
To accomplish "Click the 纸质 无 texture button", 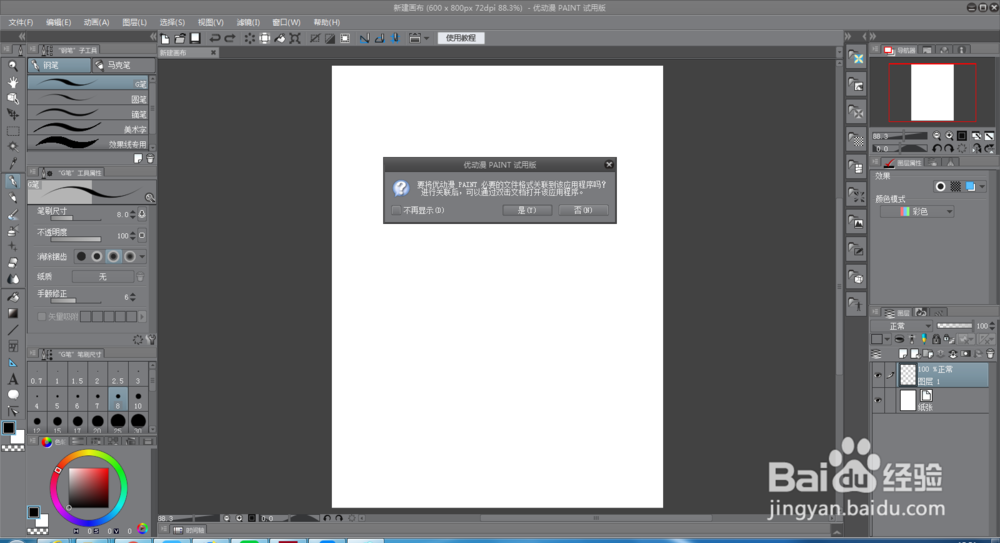I will (x=103, y=276).
